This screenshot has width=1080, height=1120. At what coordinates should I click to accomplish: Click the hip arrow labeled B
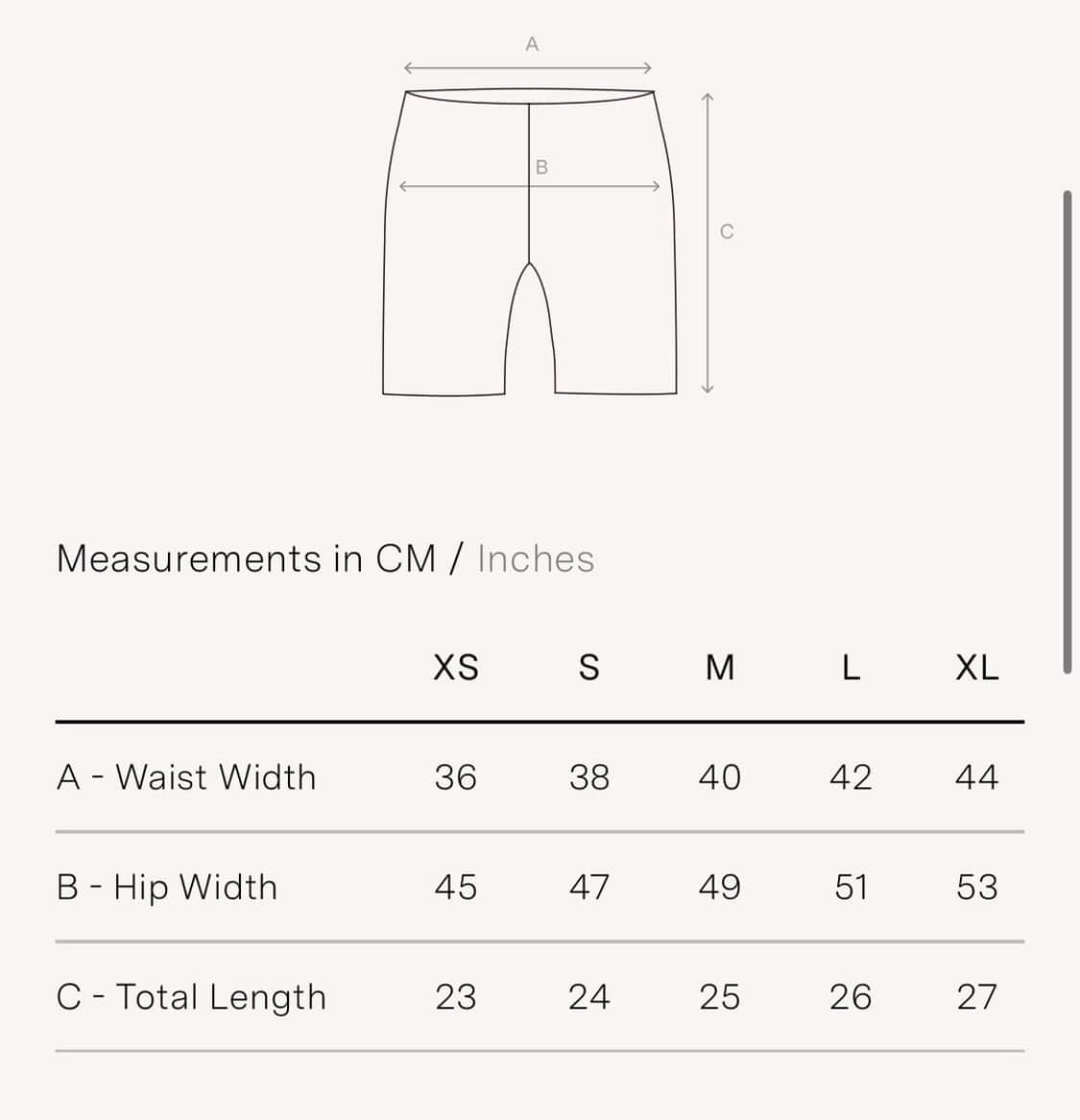pos(529,186)
